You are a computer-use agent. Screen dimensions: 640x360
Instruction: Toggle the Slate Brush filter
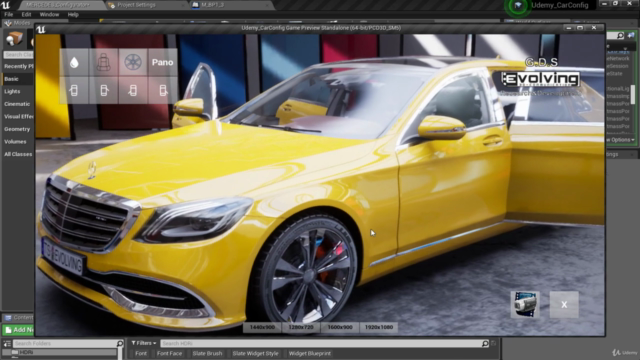207,353
